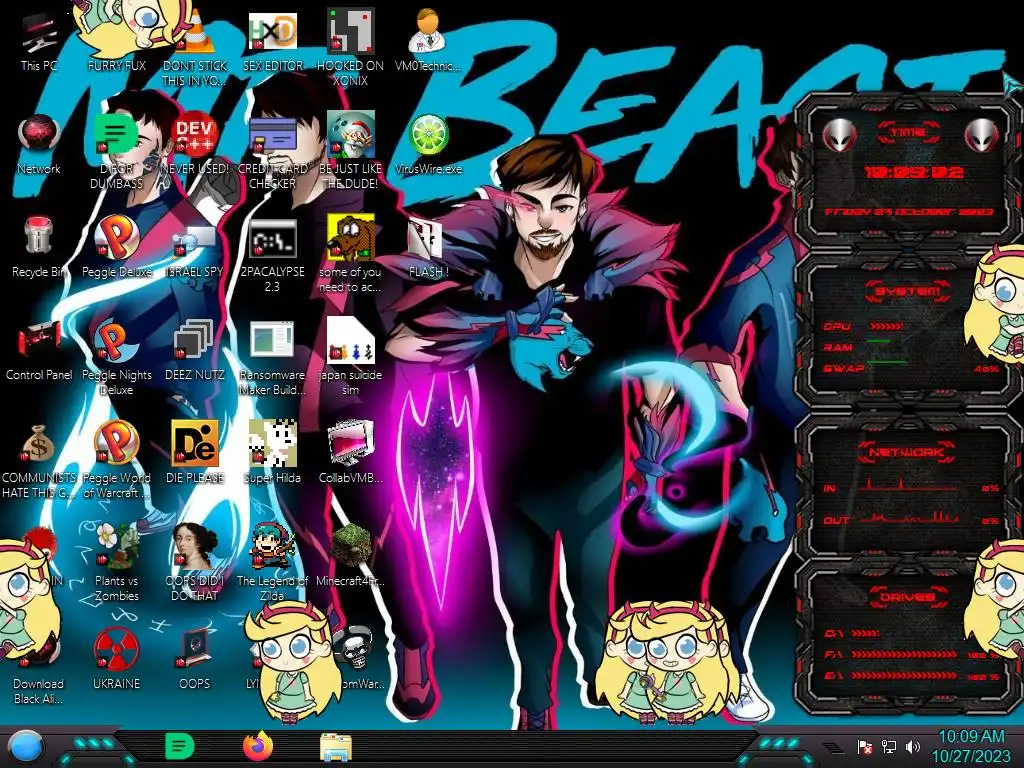Open the taskbar clock showing 10:09 AM
The image size is (1024, 768).
[x=970, y=746]
